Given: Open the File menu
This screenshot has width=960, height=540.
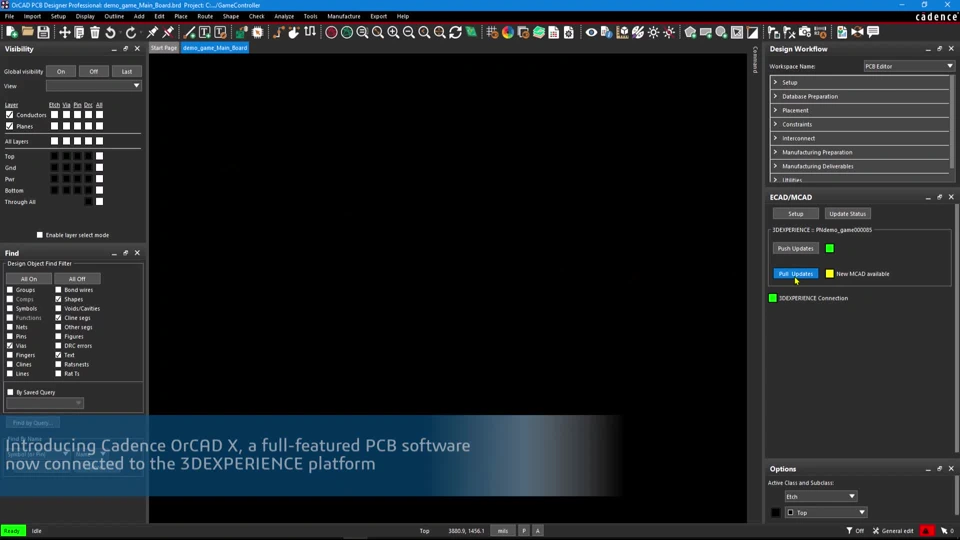Looking at the screenshot, I should click(9, 17).
